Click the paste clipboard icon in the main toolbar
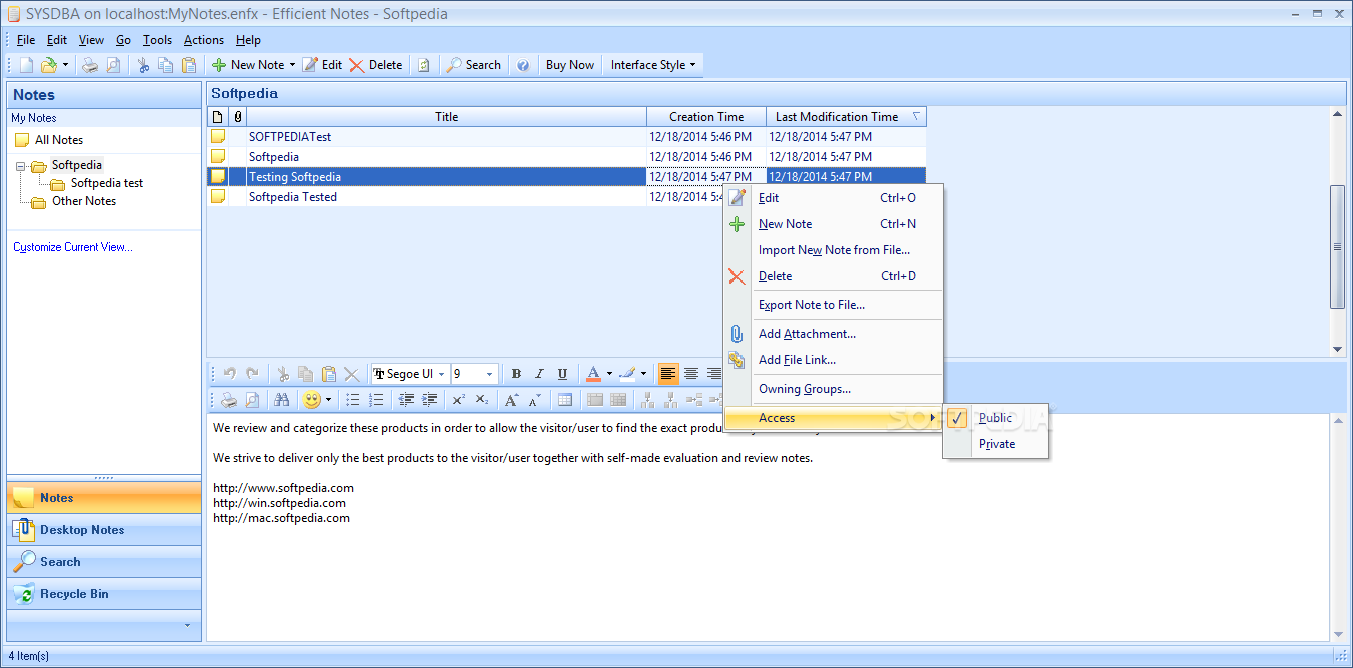This screenshot has width=1353, height=668. pyautogui.click(x=189, y=65)
